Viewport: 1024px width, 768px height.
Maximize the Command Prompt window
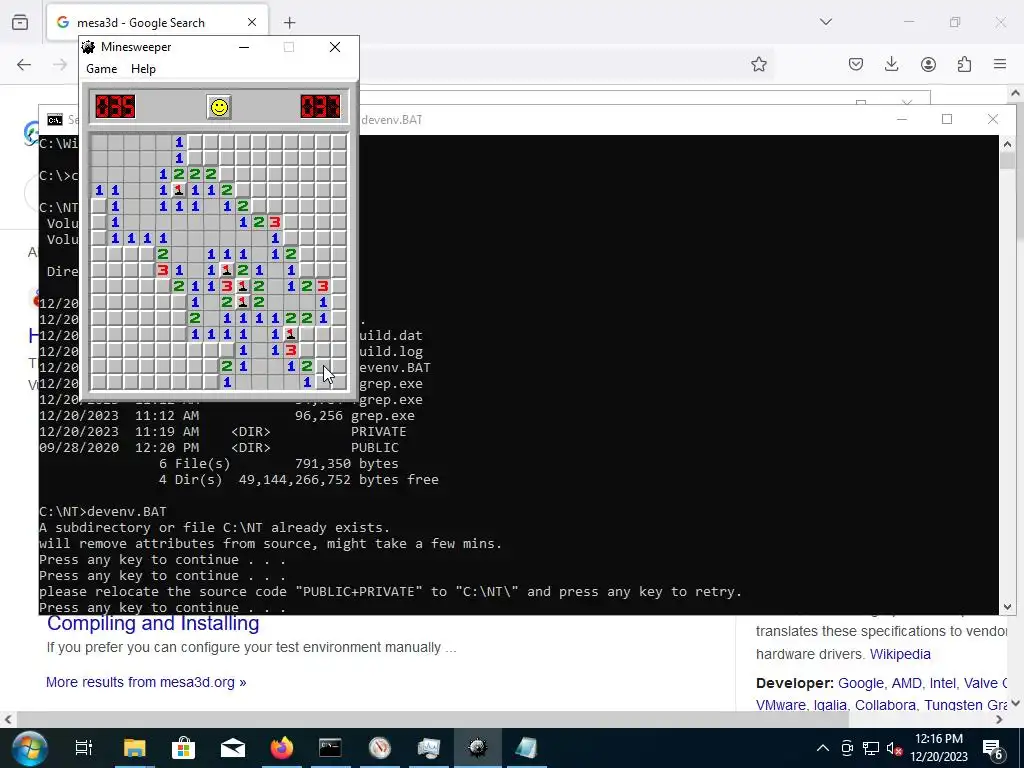point(947,119)
